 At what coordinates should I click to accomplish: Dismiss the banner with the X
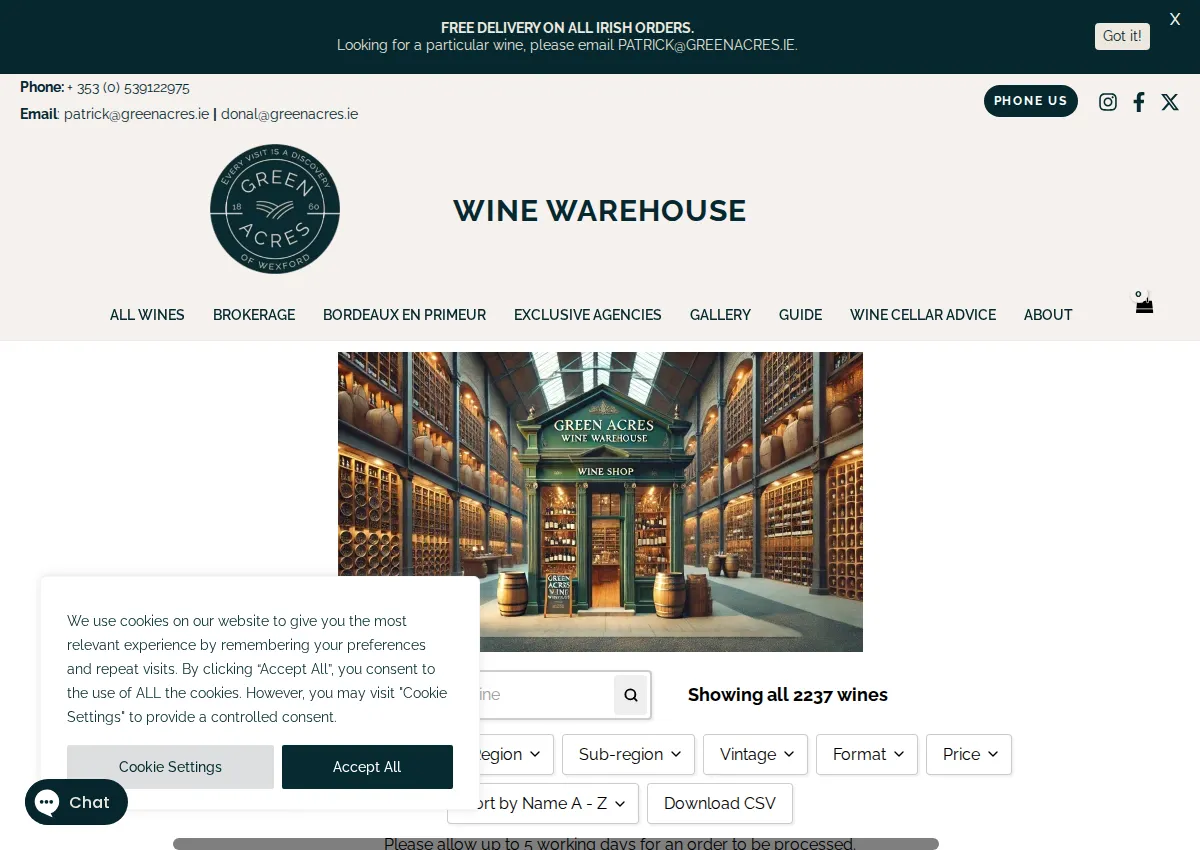[1175, 19]
